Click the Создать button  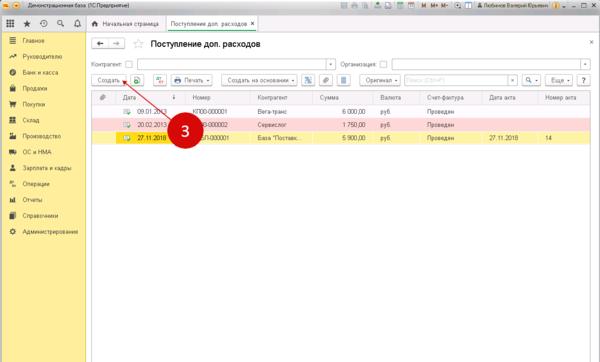(109, 80)
